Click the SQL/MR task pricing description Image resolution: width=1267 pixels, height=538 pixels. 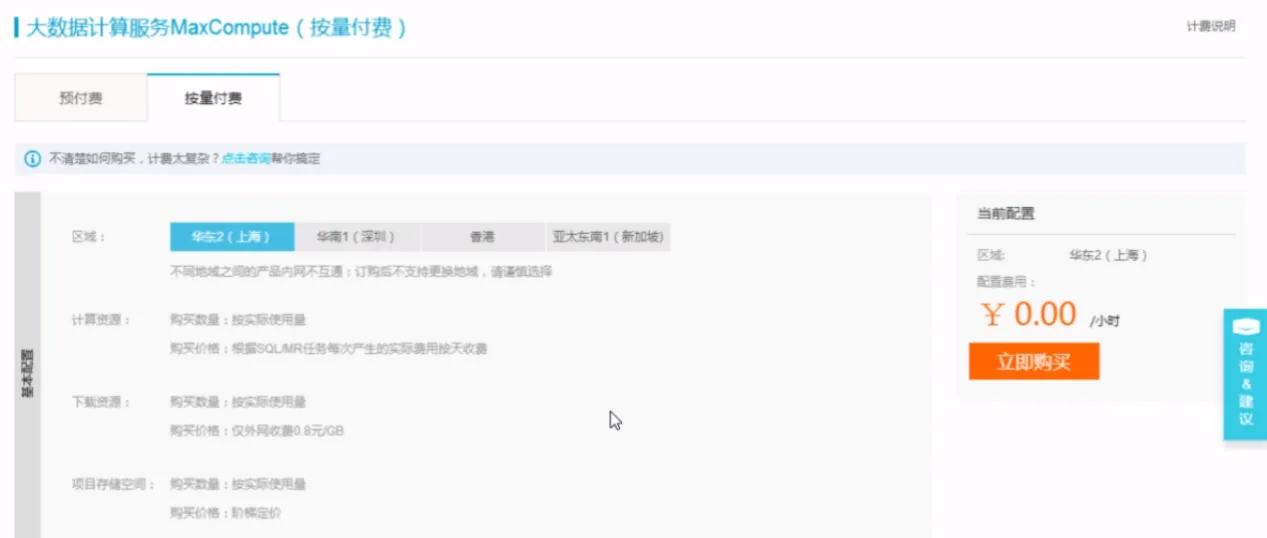pos(329,349)
